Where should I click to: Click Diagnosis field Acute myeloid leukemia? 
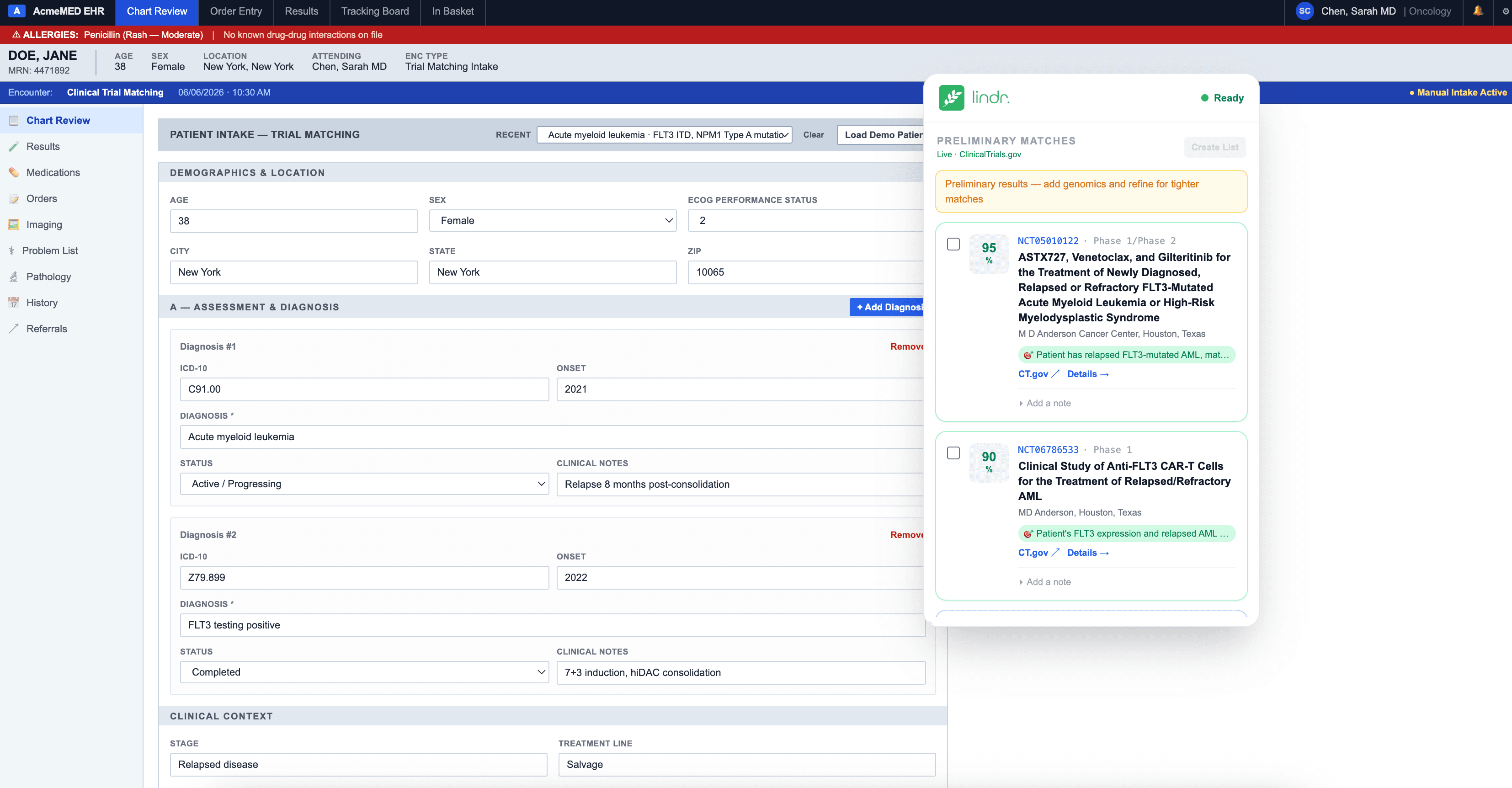click(x=552, y=437)
